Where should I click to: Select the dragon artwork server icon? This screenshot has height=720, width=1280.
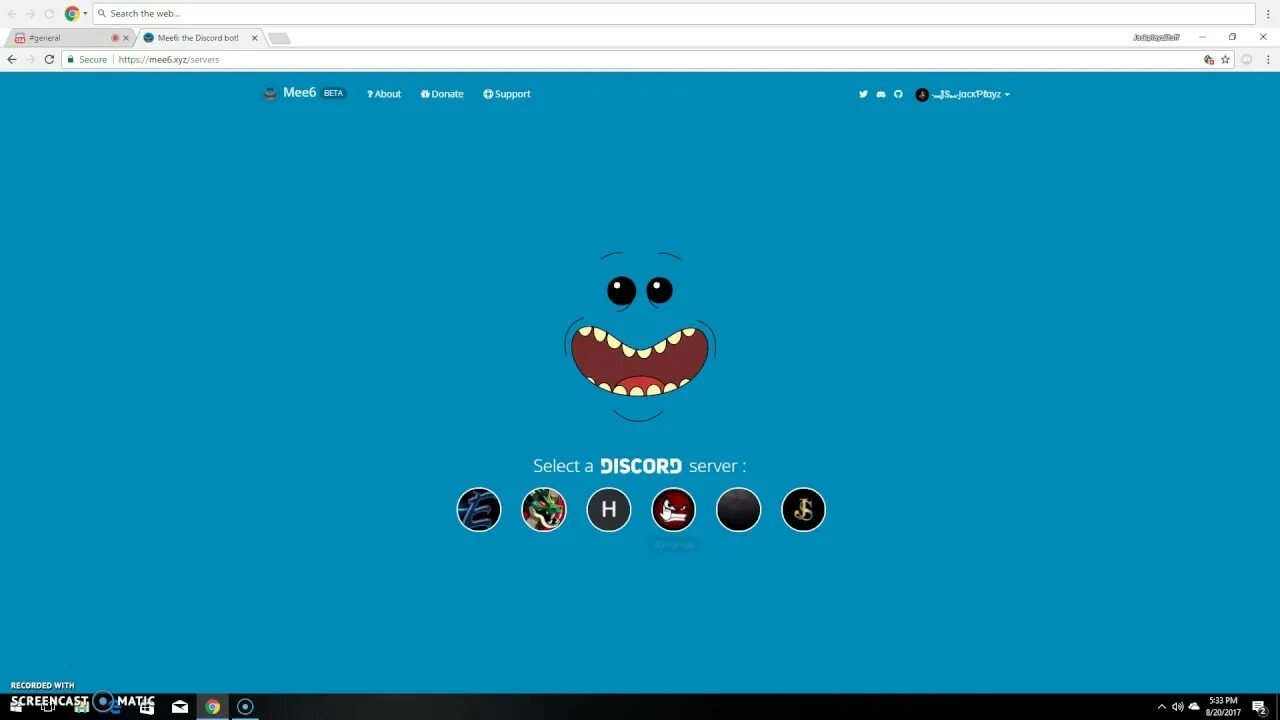[544, 510]
